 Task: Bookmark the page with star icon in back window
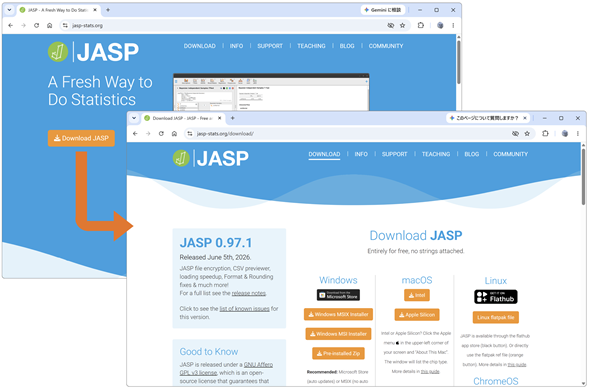(403, 26)
